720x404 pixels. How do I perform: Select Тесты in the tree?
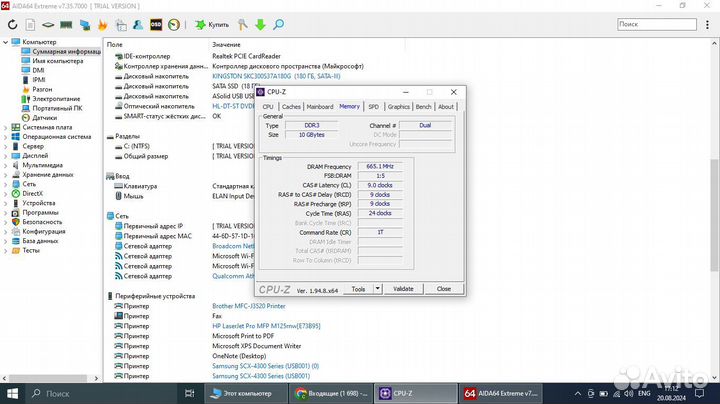[x=31, y=250]
